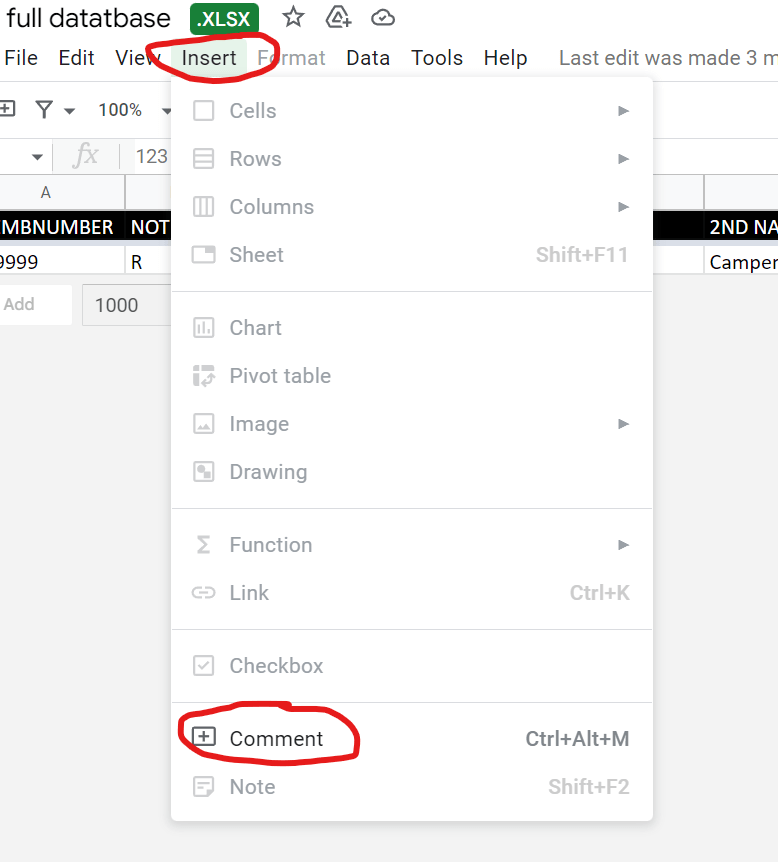Expand the Cells submenu arrow
This screenshot has width=778, height=862.
point(623,111)
